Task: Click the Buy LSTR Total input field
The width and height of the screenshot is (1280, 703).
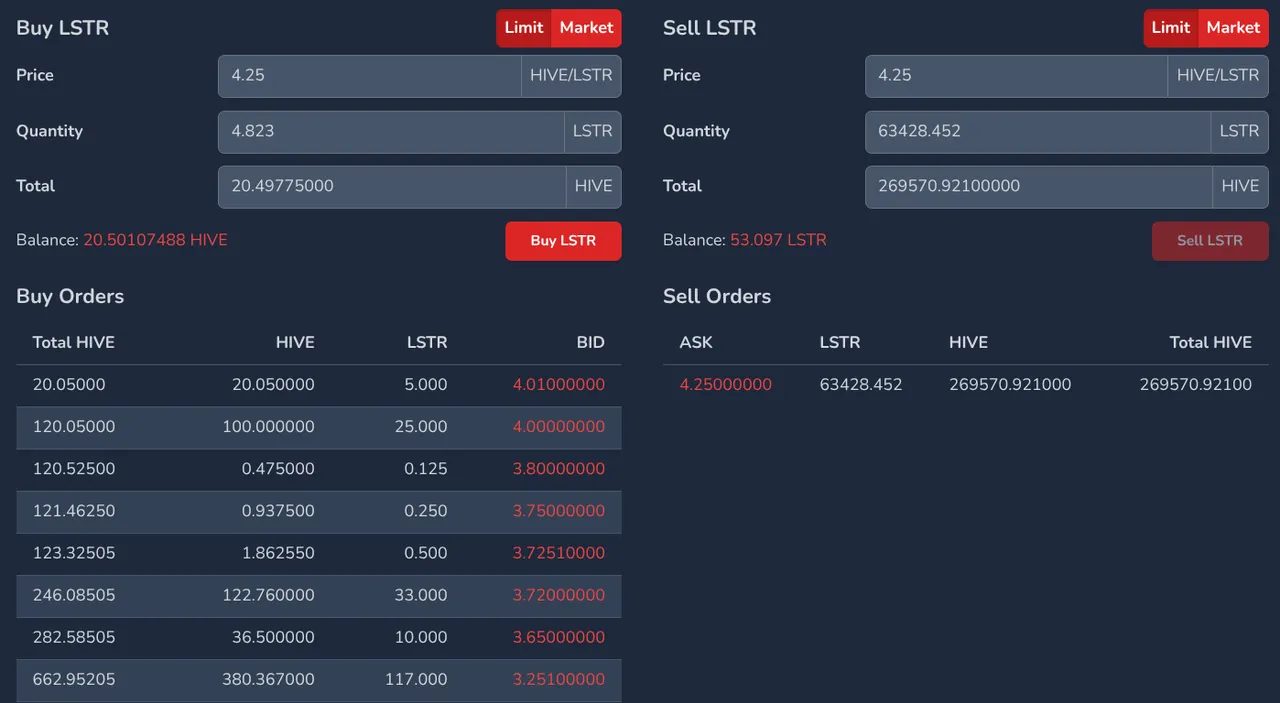Action: point(392,187)
